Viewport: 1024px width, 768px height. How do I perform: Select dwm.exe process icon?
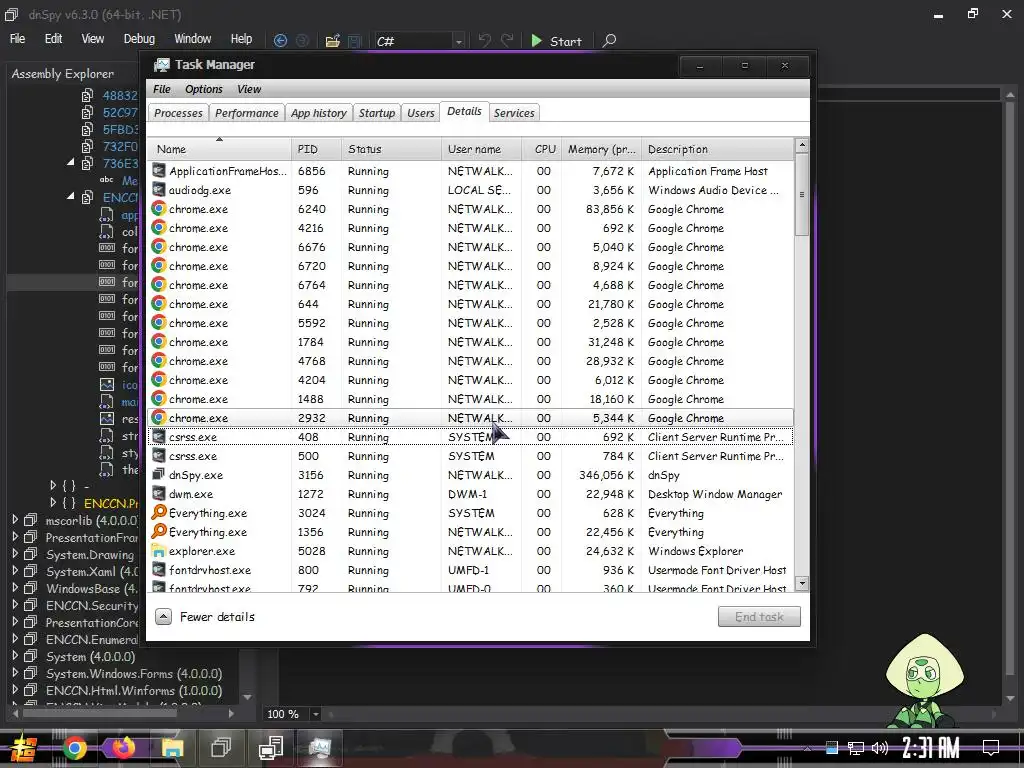pos(159,493)
